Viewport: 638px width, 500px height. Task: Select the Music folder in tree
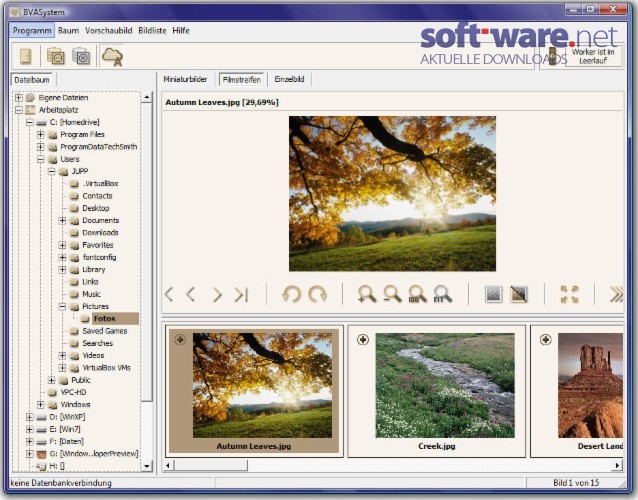(92, 294)
